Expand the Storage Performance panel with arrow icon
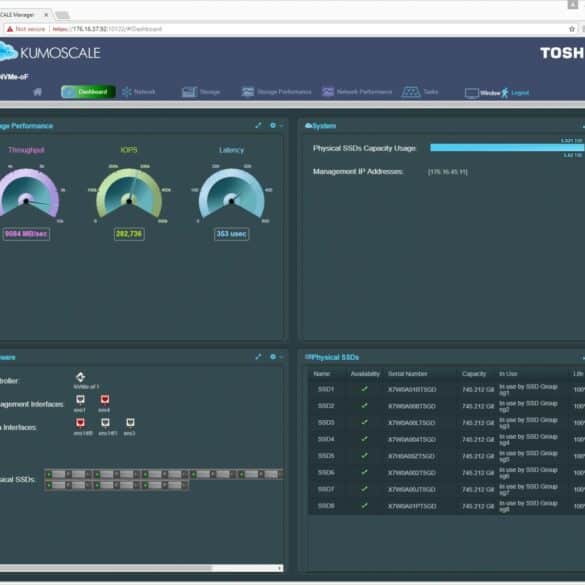The width and height of the screenshot is (585, 585). point(258,125)
